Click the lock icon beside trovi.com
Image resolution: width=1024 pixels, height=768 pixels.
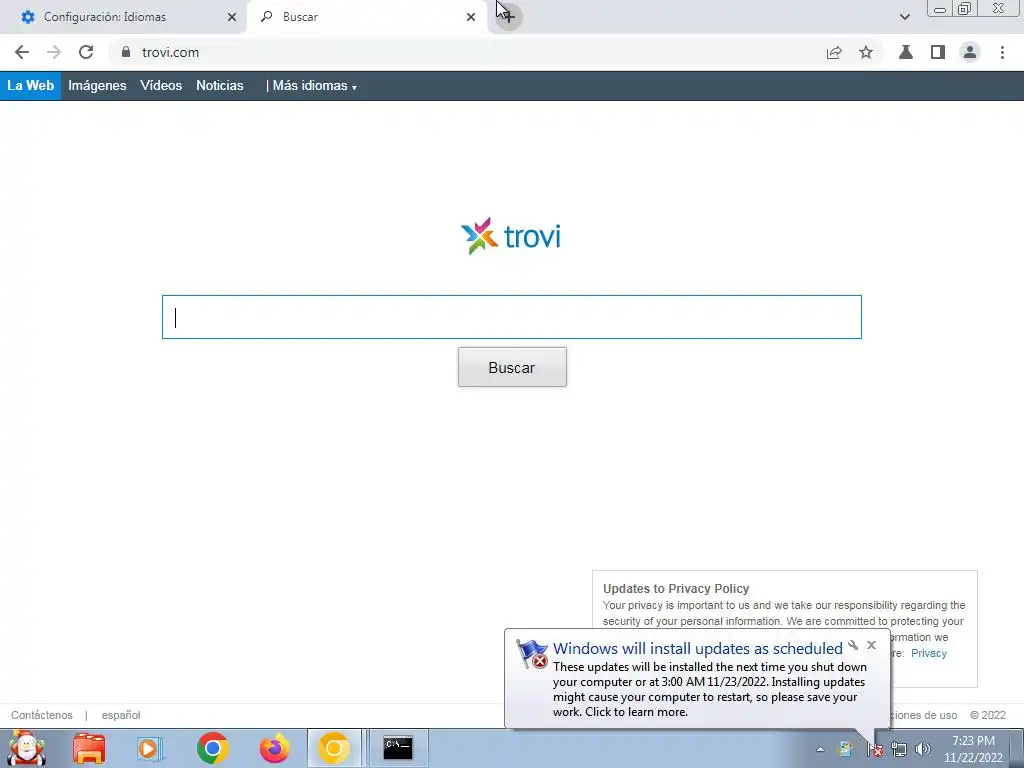(126, 52)
